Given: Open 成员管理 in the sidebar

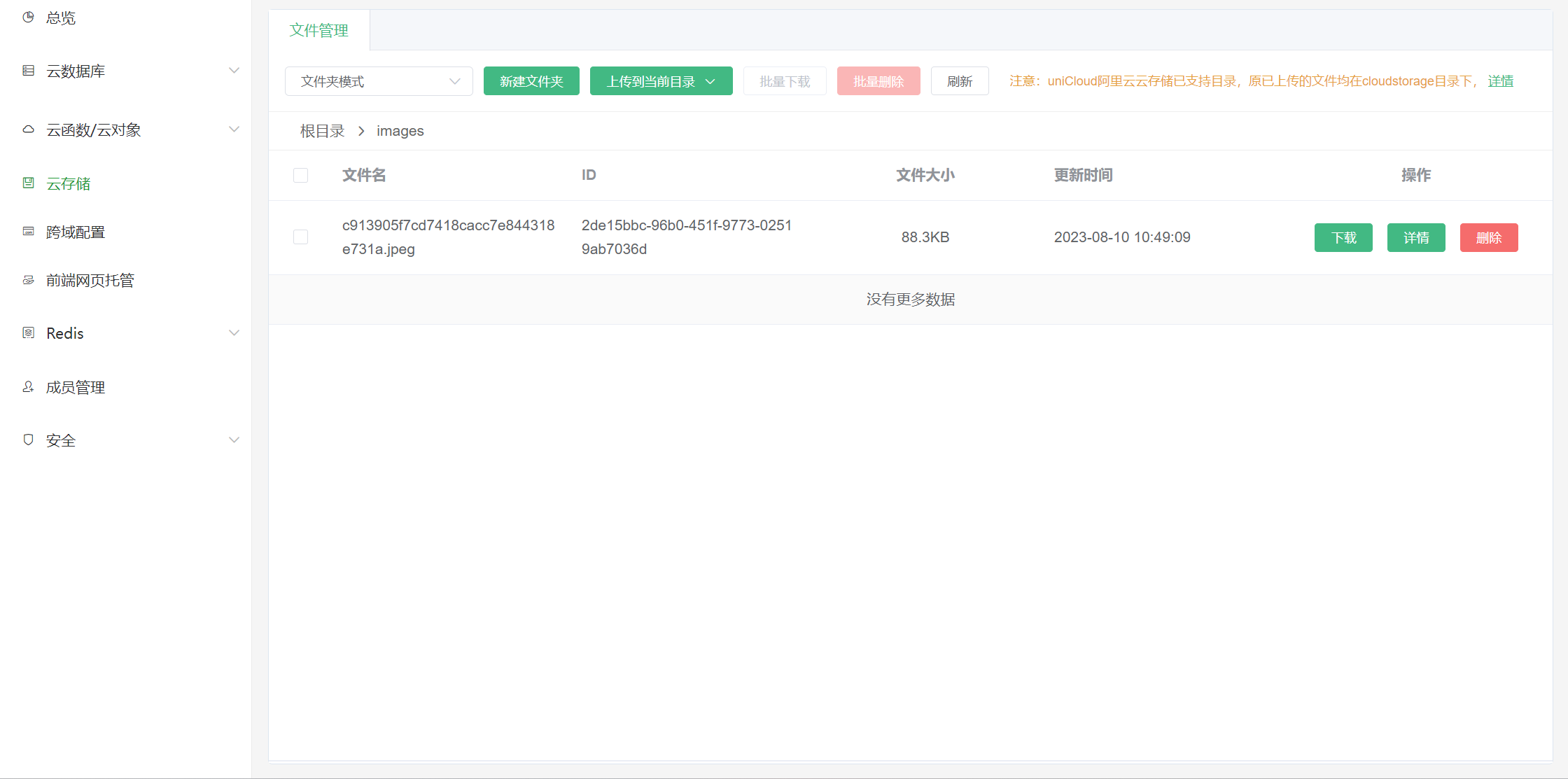Looking at the screenshot, I should 76,387.
